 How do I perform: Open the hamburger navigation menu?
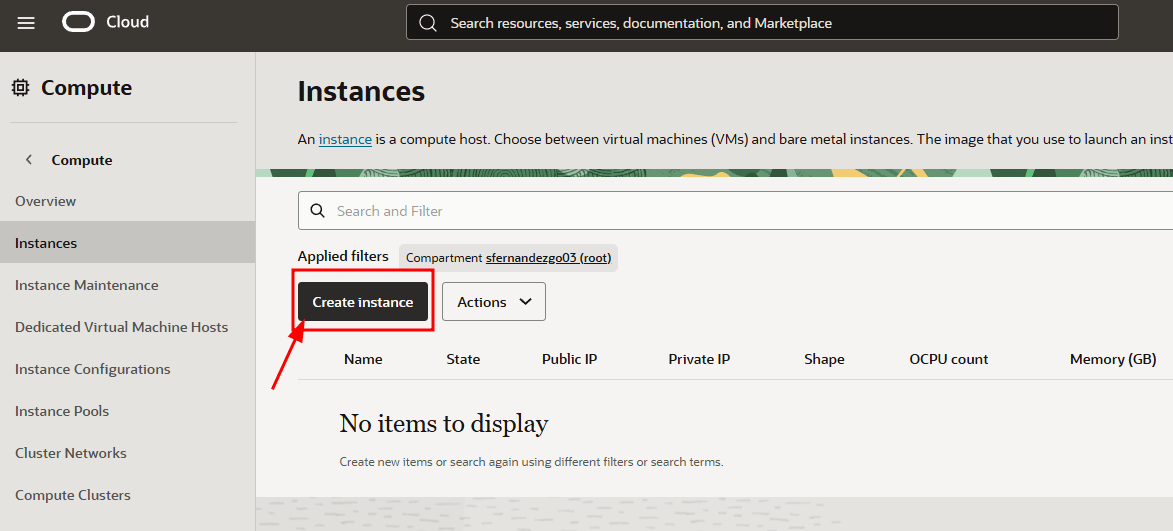tap(26, 23)
